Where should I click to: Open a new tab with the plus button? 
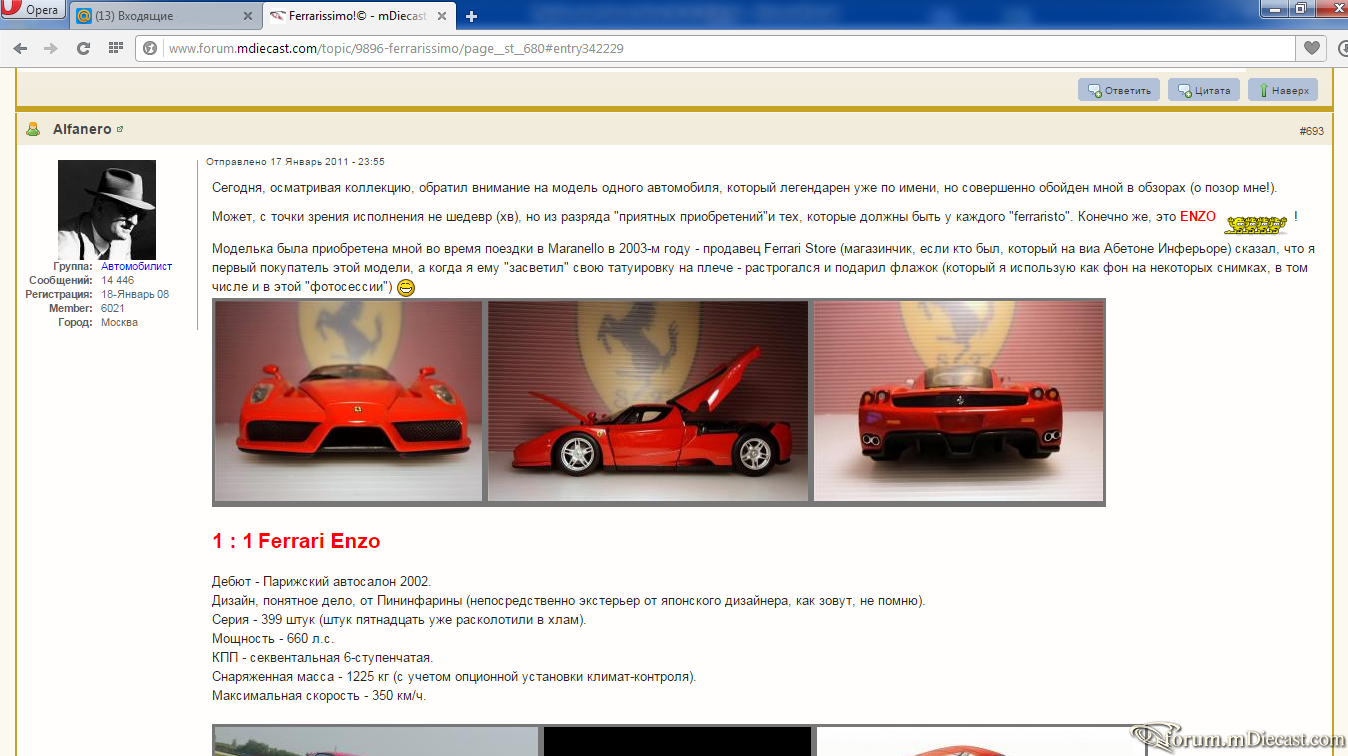[x=471, y=16]
